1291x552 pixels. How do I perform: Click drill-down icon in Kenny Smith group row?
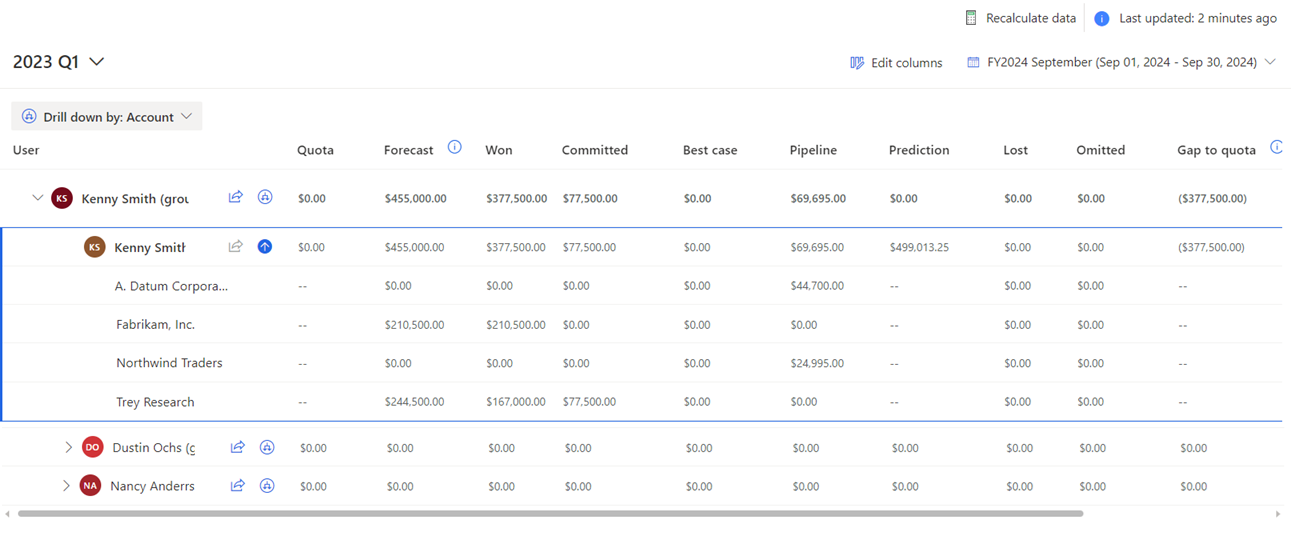click(x=265, y=198)
